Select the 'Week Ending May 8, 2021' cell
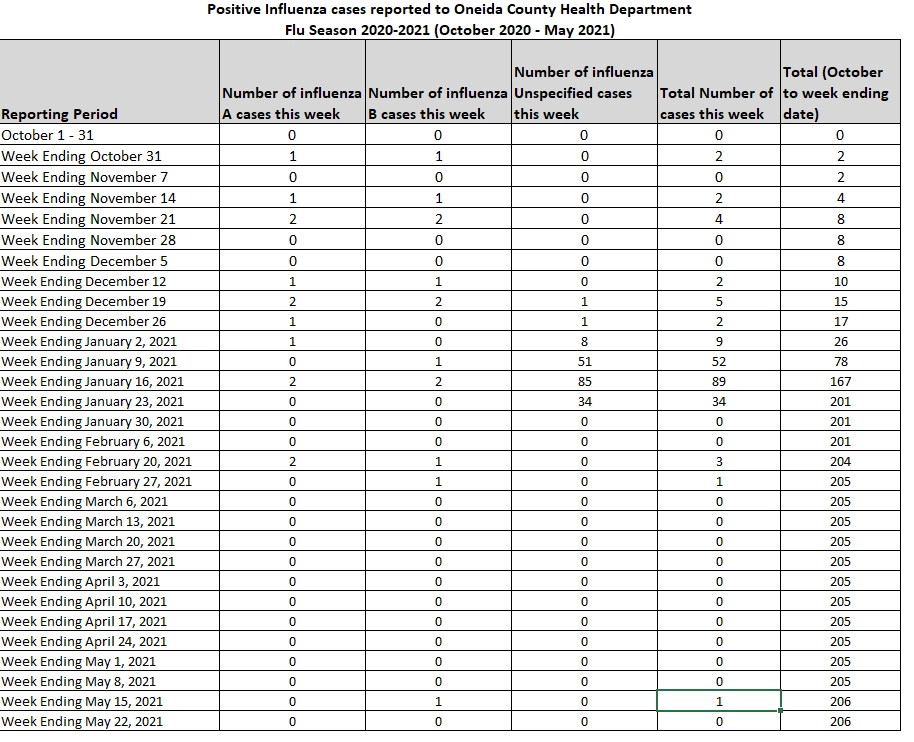Viewport: 914px width, 742px height. 110,681
